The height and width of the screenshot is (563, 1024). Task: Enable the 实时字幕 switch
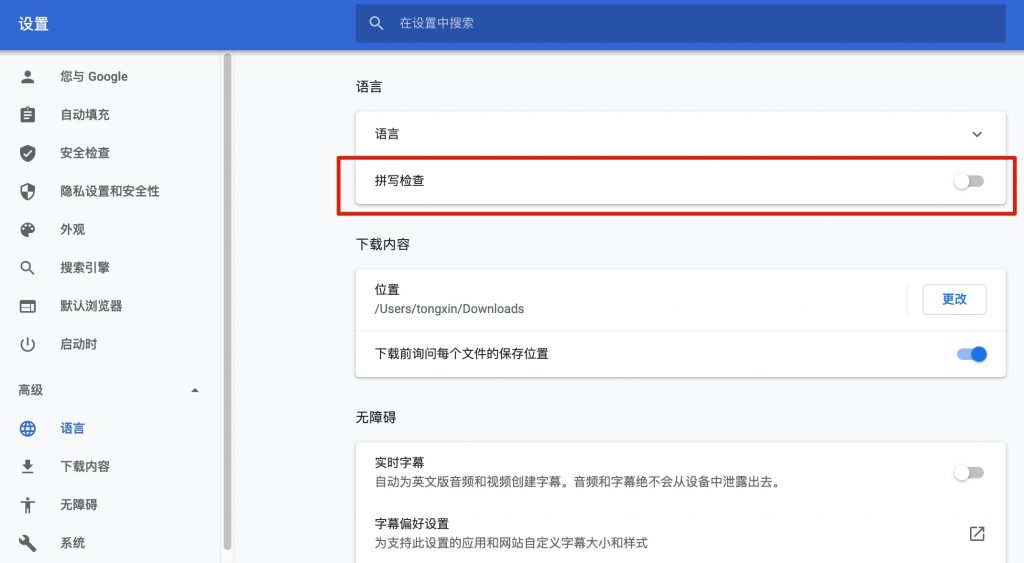pos(968,473)
